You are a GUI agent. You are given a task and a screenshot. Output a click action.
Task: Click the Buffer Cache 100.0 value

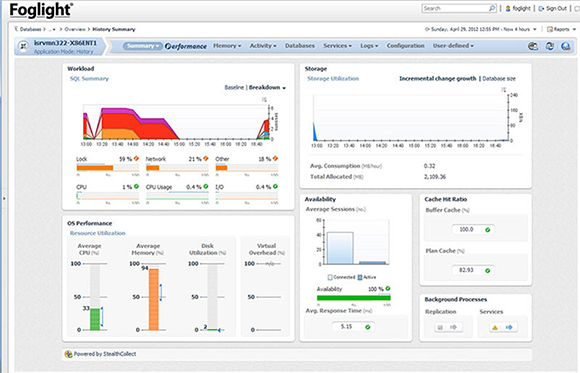(x=466, y=229)
